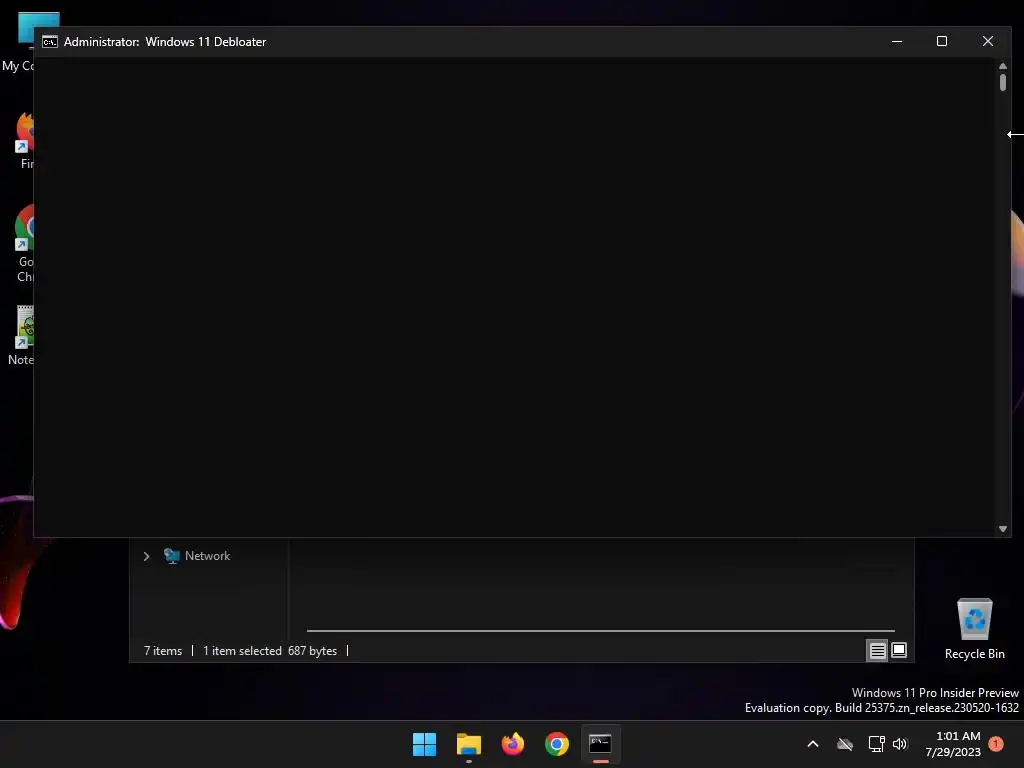The image size is (1024, 768).
Task: Select the Google Chrome desktop shortcut
Action: 24,244
